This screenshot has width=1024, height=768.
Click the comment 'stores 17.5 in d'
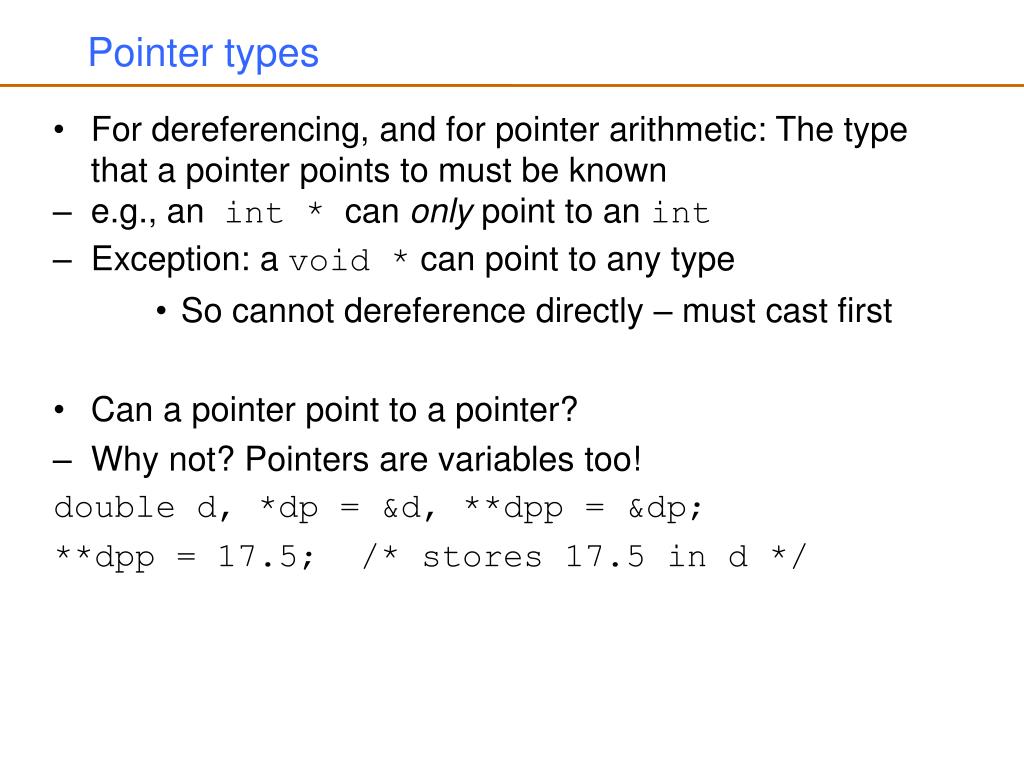(585, 558)
